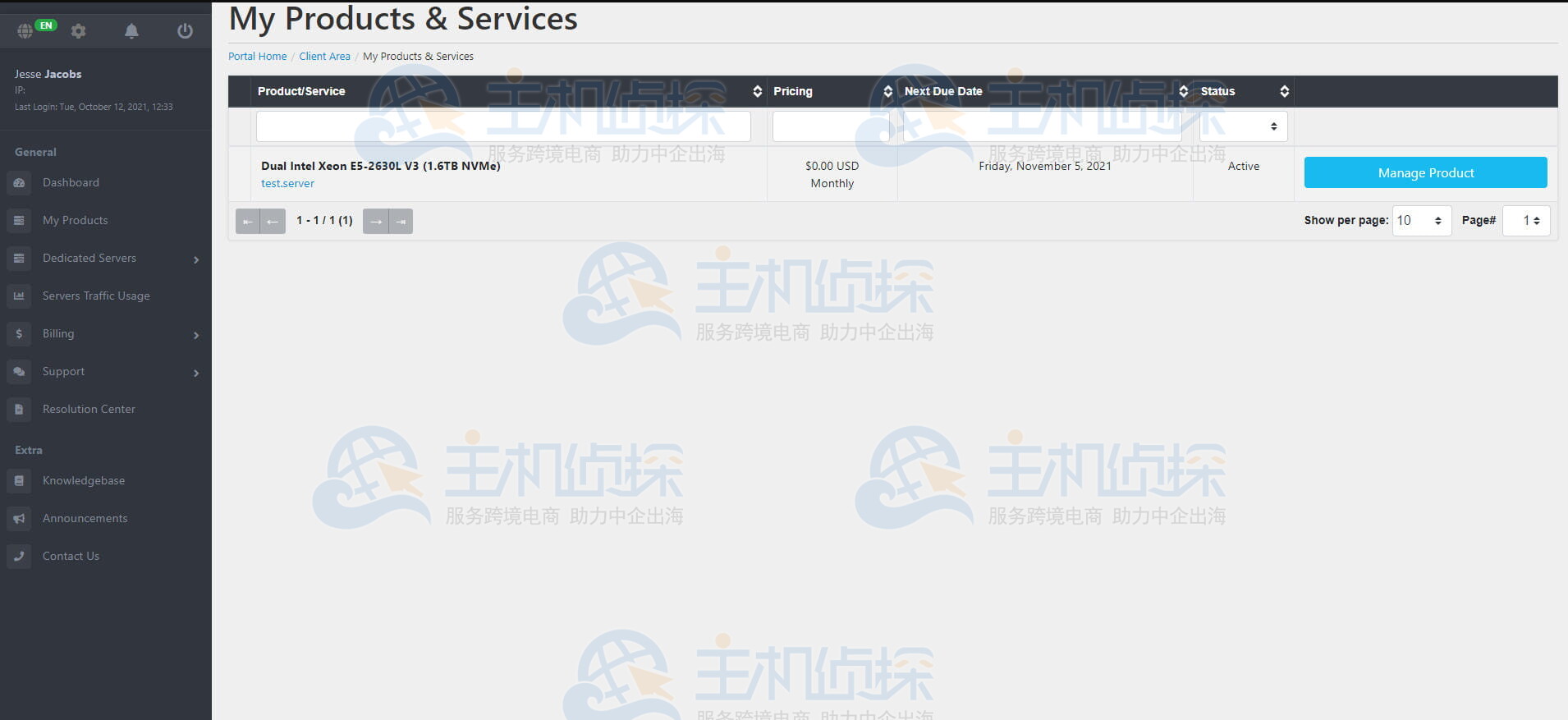Expand the Billing submenu chevron
The image size is (1568, 720).
(x=196, y=335)
